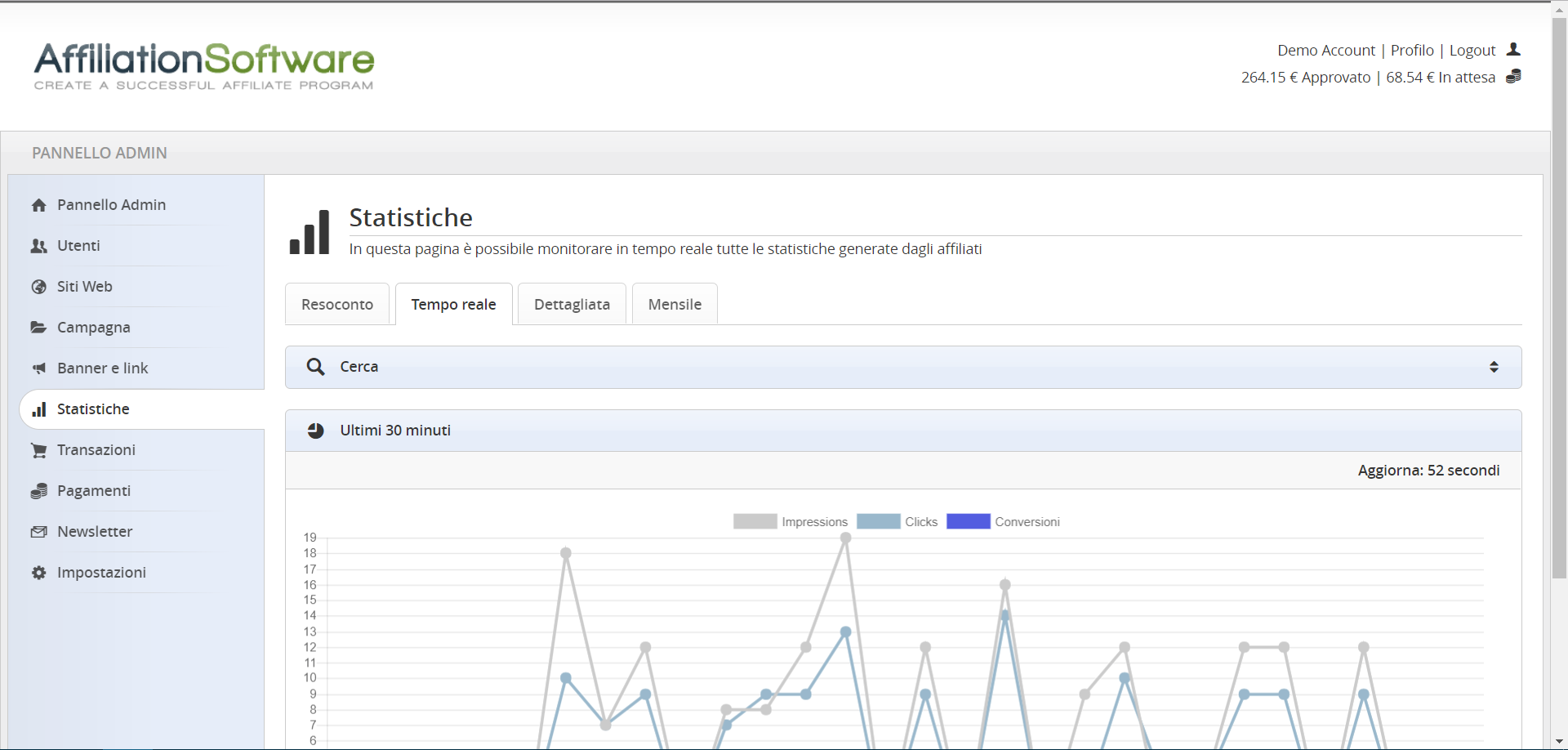The width and height of the screenshot is (1568, 750).
Task: Click the pie chart icon beside Ultimi 30 minuti
Action: [x=315, y=431]
